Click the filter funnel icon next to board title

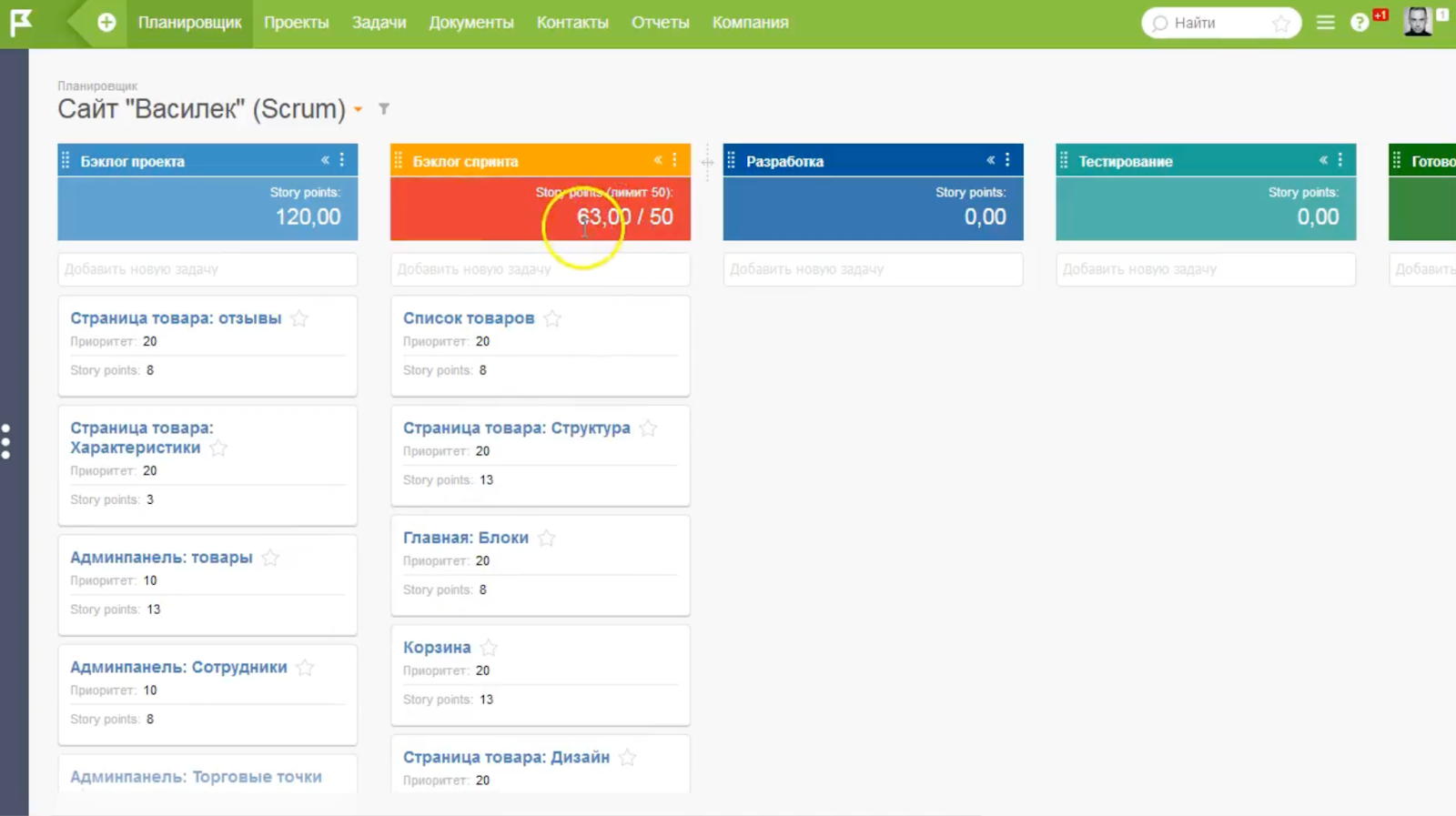tap(384, 109)
